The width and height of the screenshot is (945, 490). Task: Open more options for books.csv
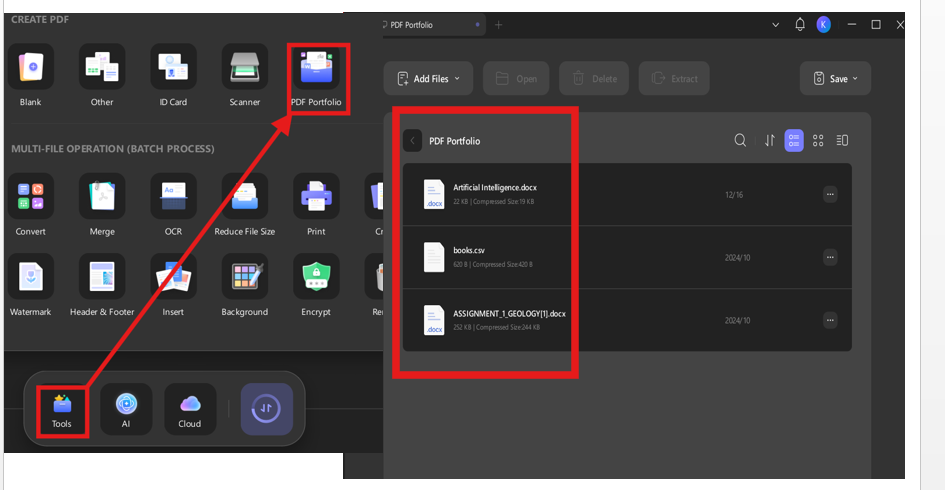click(830, 257)
